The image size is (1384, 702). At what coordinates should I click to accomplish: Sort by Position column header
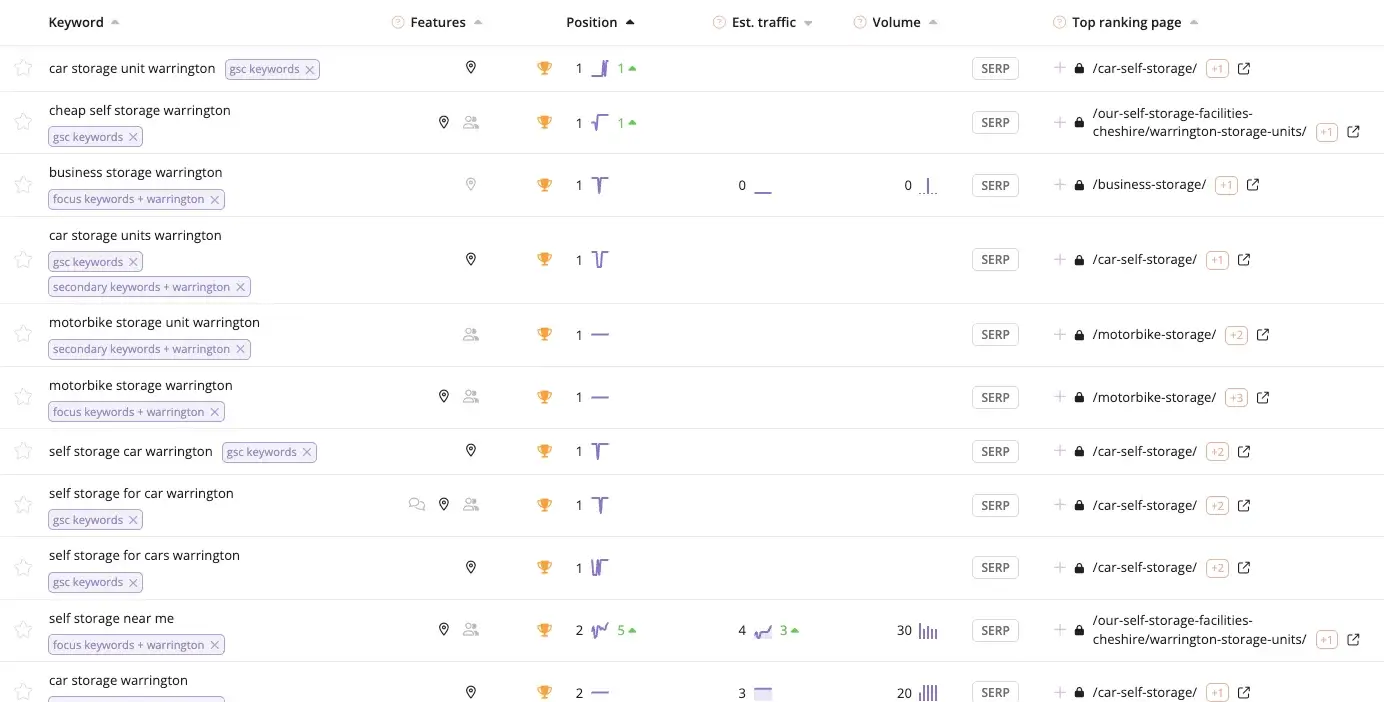[592, 22]
